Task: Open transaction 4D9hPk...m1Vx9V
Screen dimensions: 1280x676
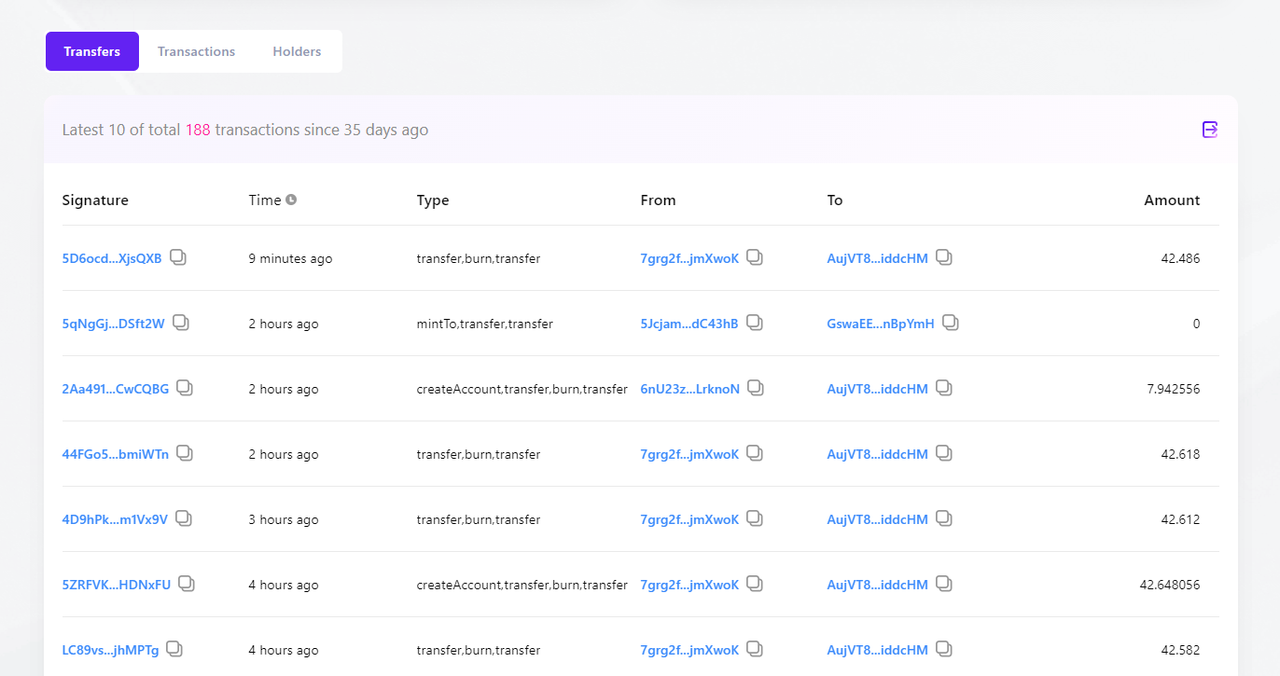Action: tap(114, 519)
